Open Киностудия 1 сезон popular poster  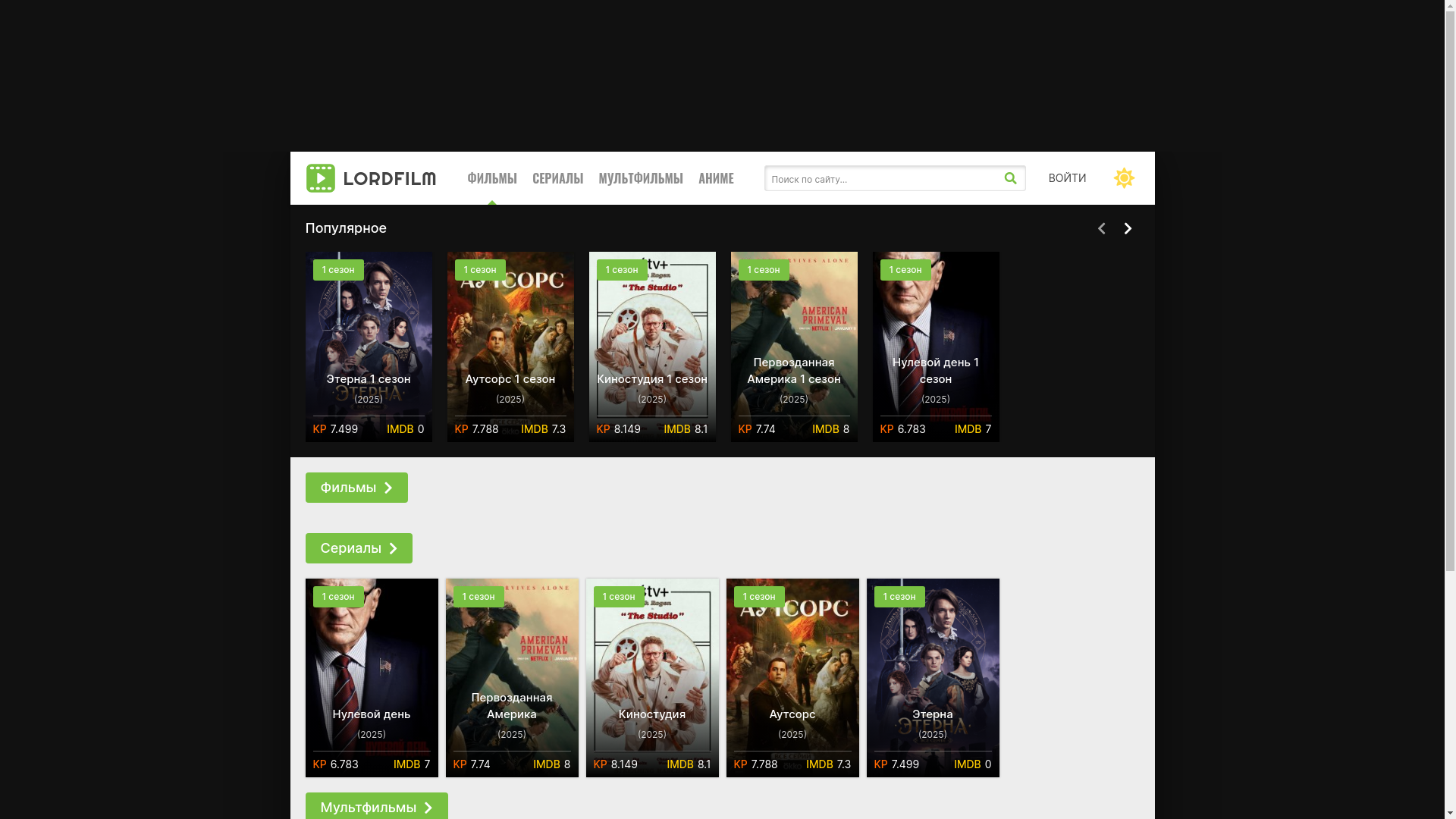[652, 347]
